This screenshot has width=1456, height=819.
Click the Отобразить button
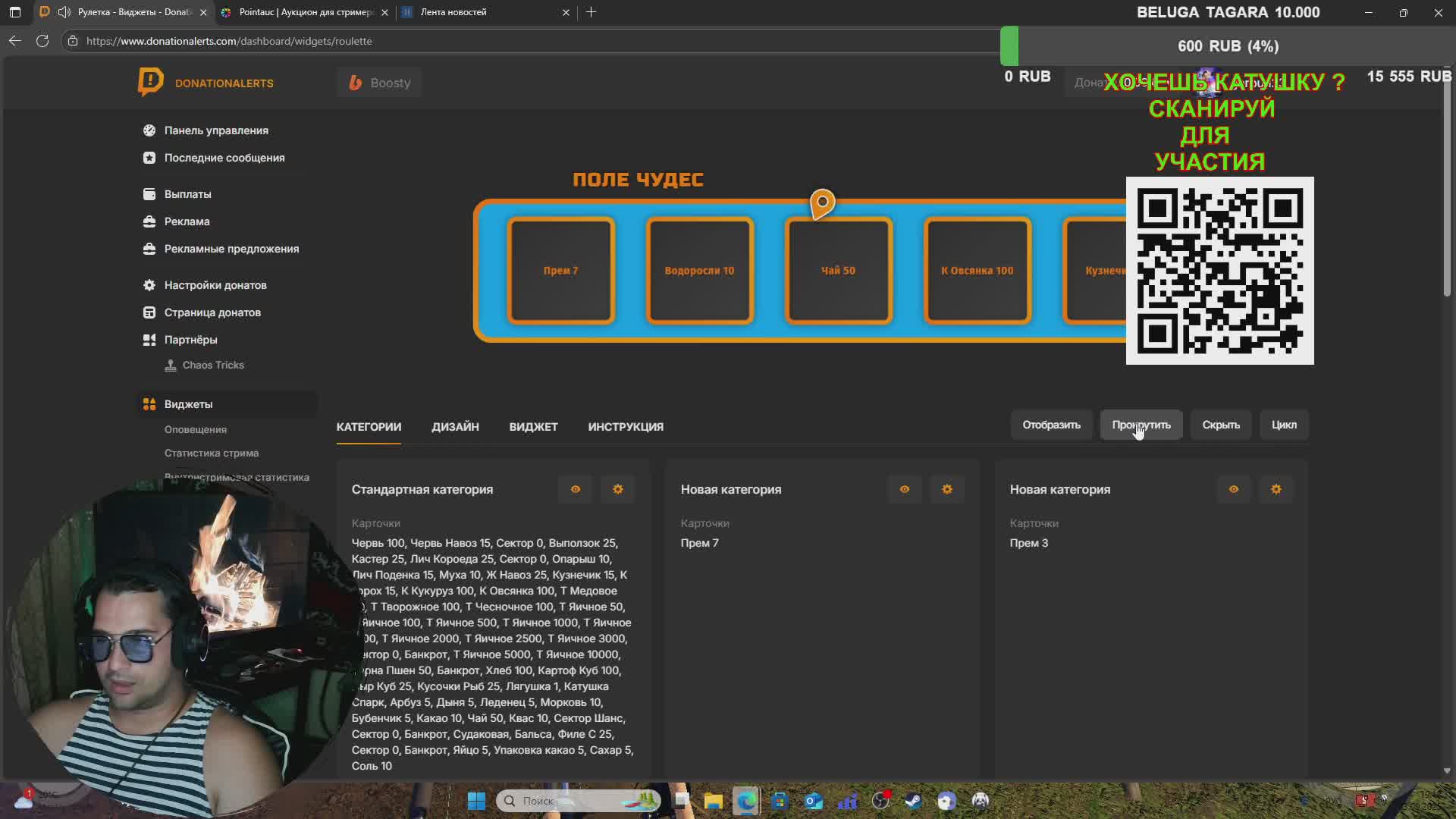click(1051, 425)
